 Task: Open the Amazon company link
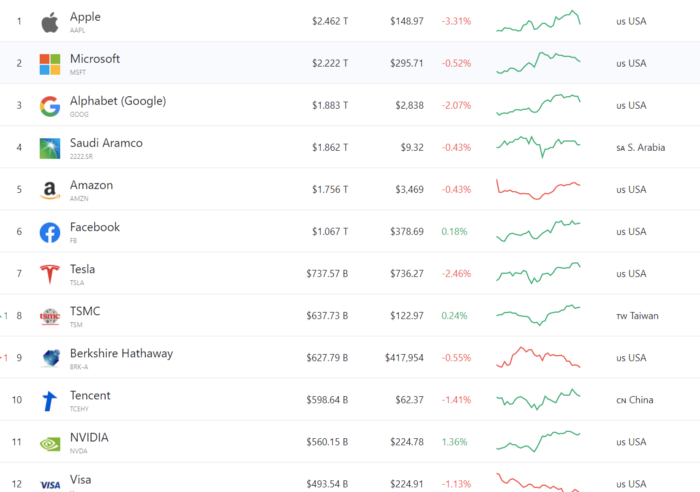[91, 185]
